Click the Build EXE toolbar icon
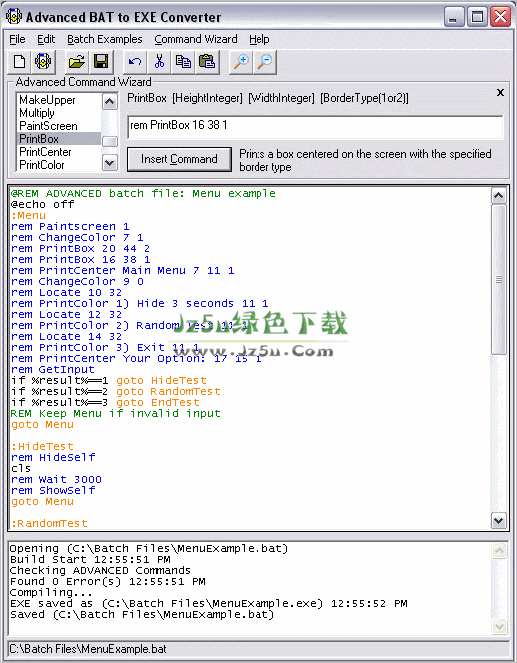Viewport: 517px width, 663px height. click(x=43, y=62)
